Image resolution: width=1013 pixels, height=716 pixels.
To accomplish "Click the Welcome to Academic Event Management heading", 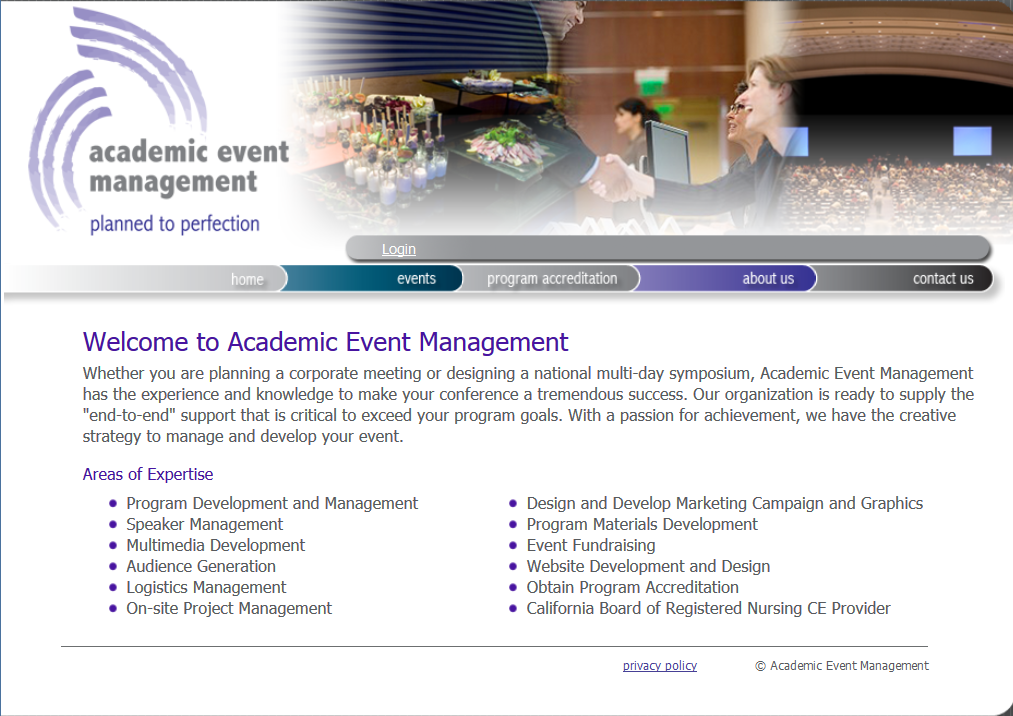I will click(325, 342).
